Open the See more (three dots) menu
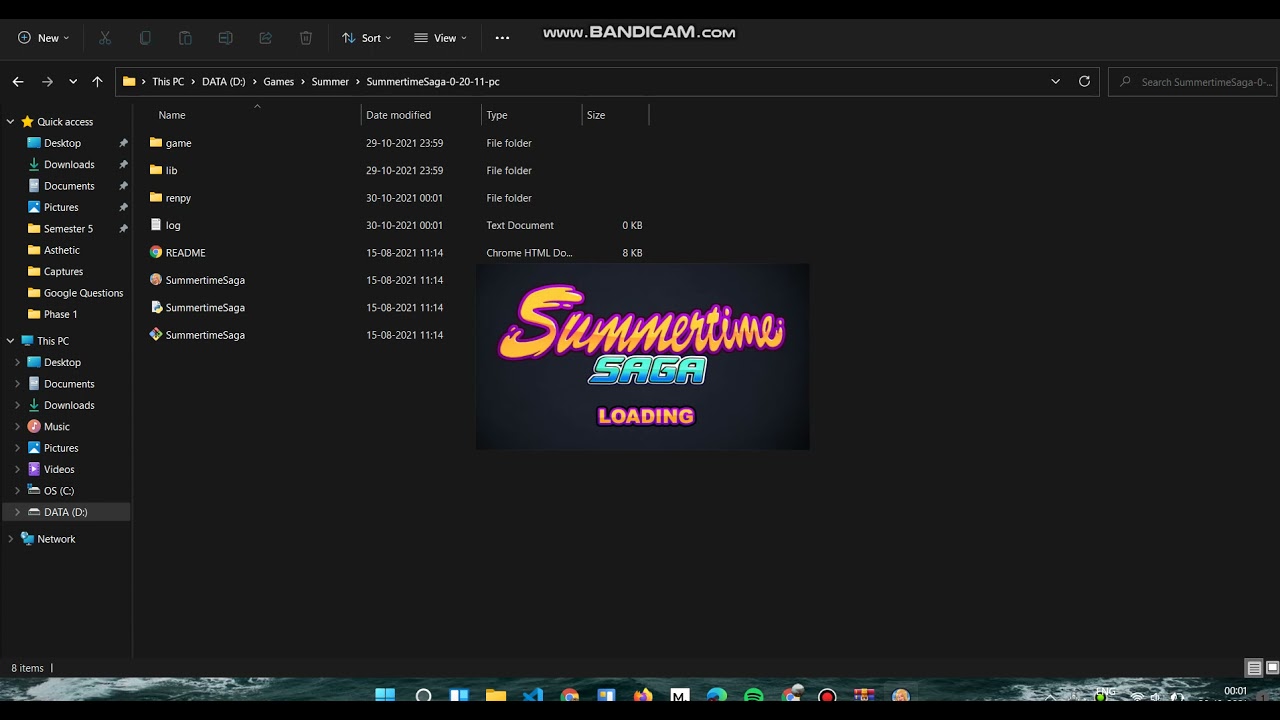1280x720 pixels. (x=502, y=38)
